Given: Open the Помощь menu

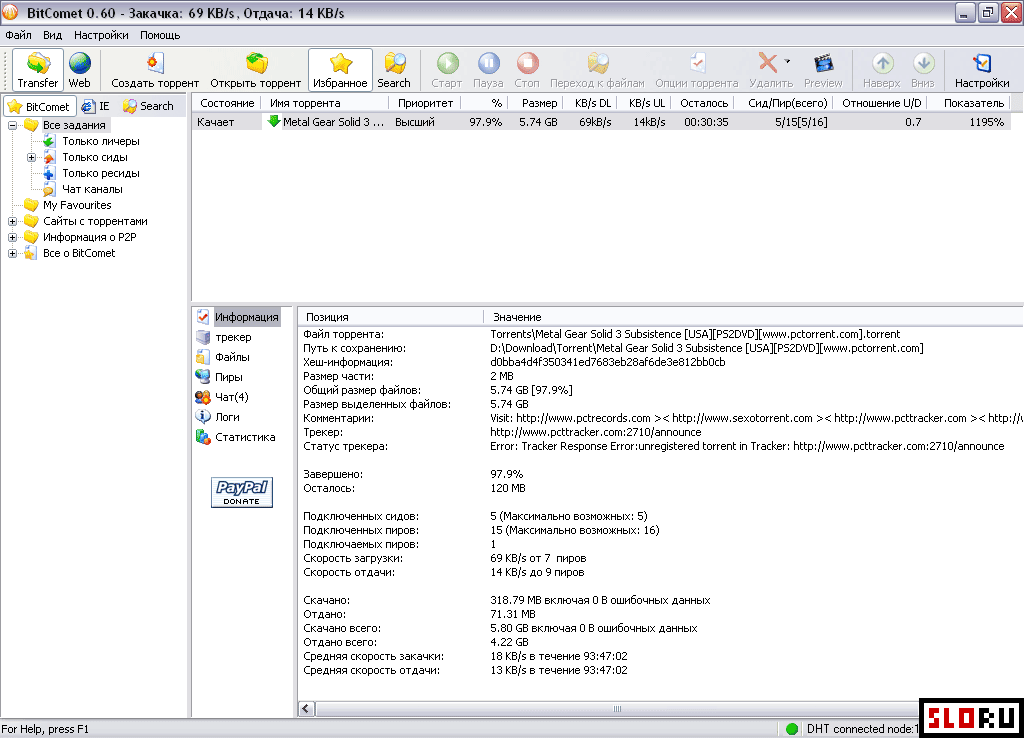Looking at the screenshot, I should coord(160,35).
